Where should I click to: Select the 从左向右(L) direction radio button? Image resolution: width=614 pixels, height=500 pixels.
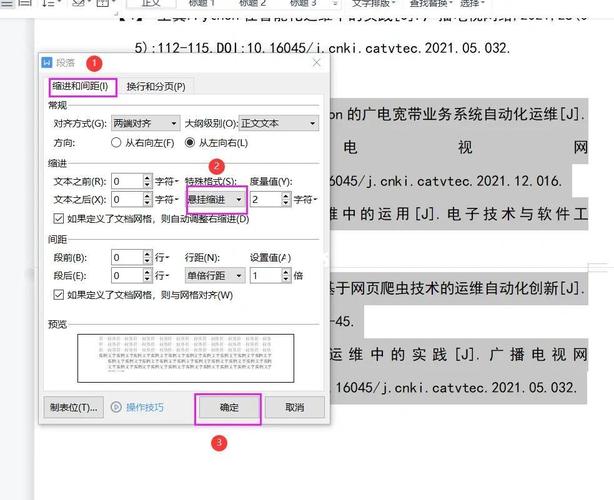[x=190, y=143]
